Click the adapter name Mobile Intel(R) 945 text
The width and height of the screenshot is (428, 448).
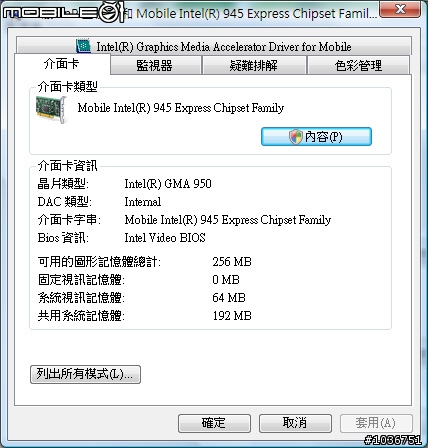[181, 108]
